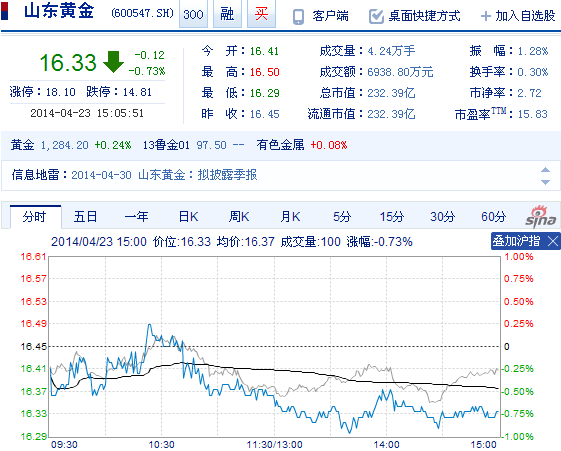Switch to the 一年 chart tab
This screenshot has width=561, height=451.
pyautogui.click(x=136, y=217)
